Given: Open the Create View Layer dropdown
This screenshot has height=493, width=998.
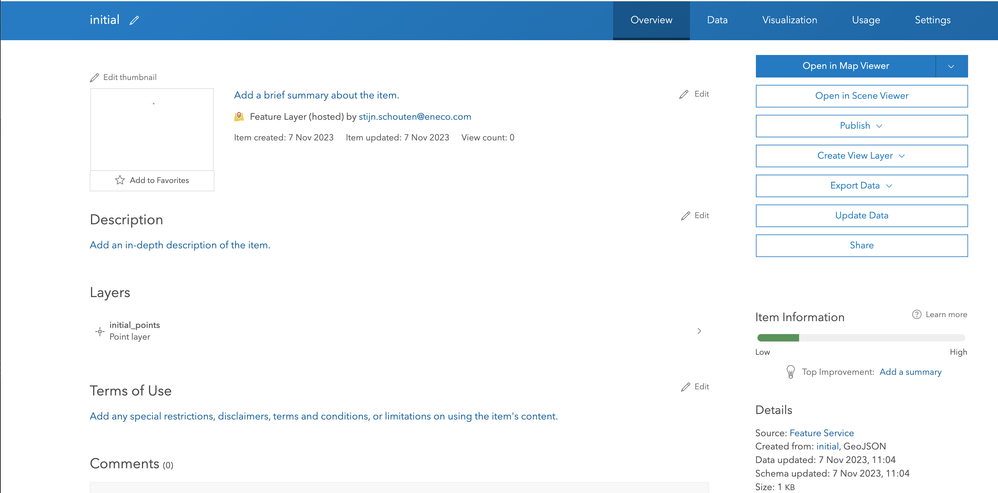Looking at the screenshot, I should coord(861,156).
